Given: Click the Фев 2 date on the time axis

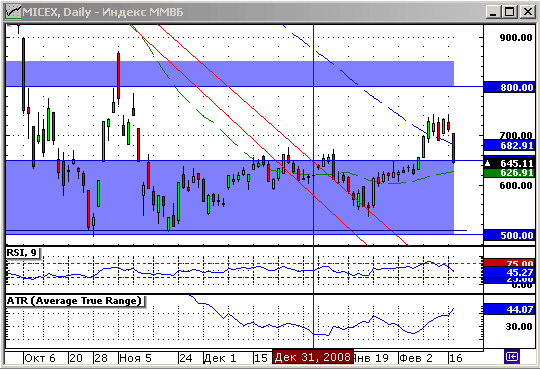Looking at the screenshot, I should point(416,358).
